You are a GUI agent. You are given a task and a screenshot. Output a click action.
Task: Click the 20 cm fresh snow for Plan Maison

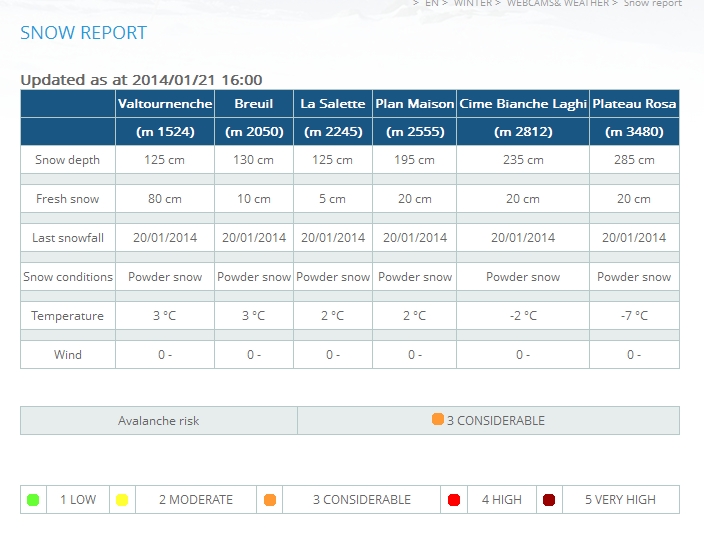click(414, 199)
